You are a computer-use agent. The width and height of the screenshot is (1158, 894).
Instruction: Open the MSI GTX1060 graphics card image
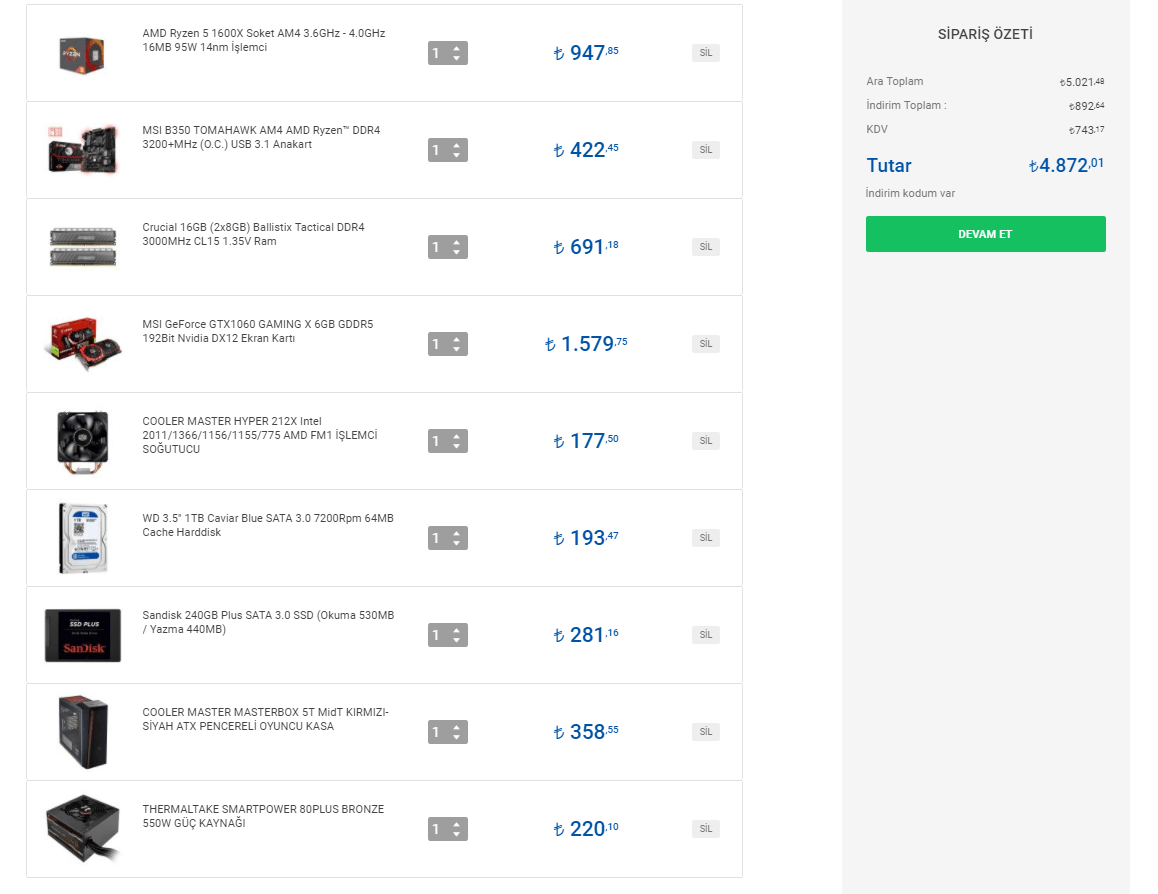pos(82,344)
